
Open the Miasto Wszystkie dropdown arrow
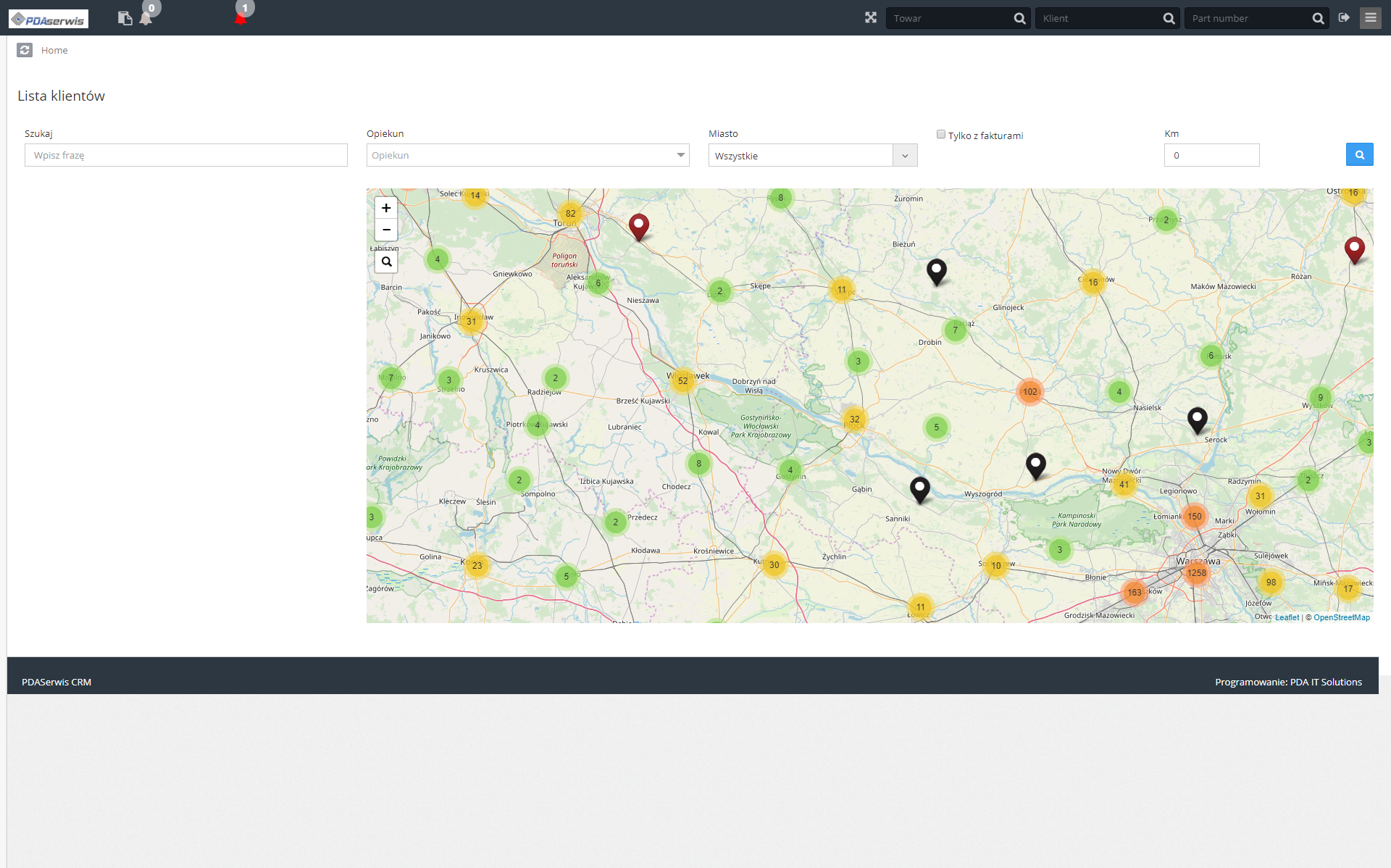point(905,155)
